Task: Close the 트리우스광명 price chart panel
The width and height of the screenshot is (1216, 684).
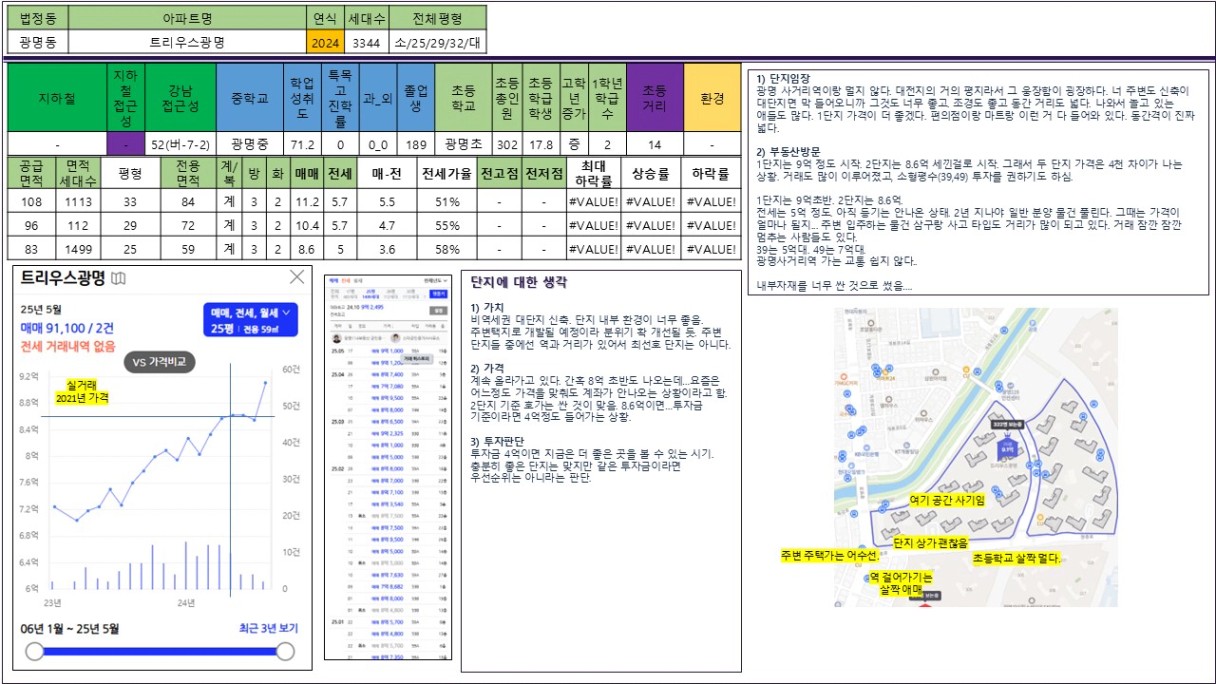Action: pos(297,277)
